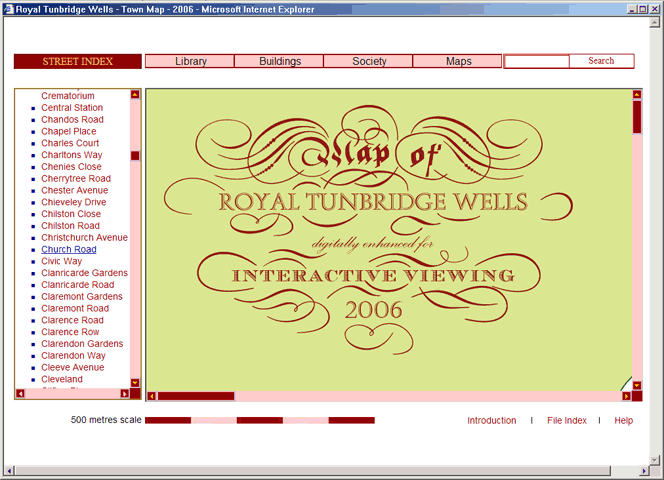Click the street list scroll-right arrow

point(124,394)
